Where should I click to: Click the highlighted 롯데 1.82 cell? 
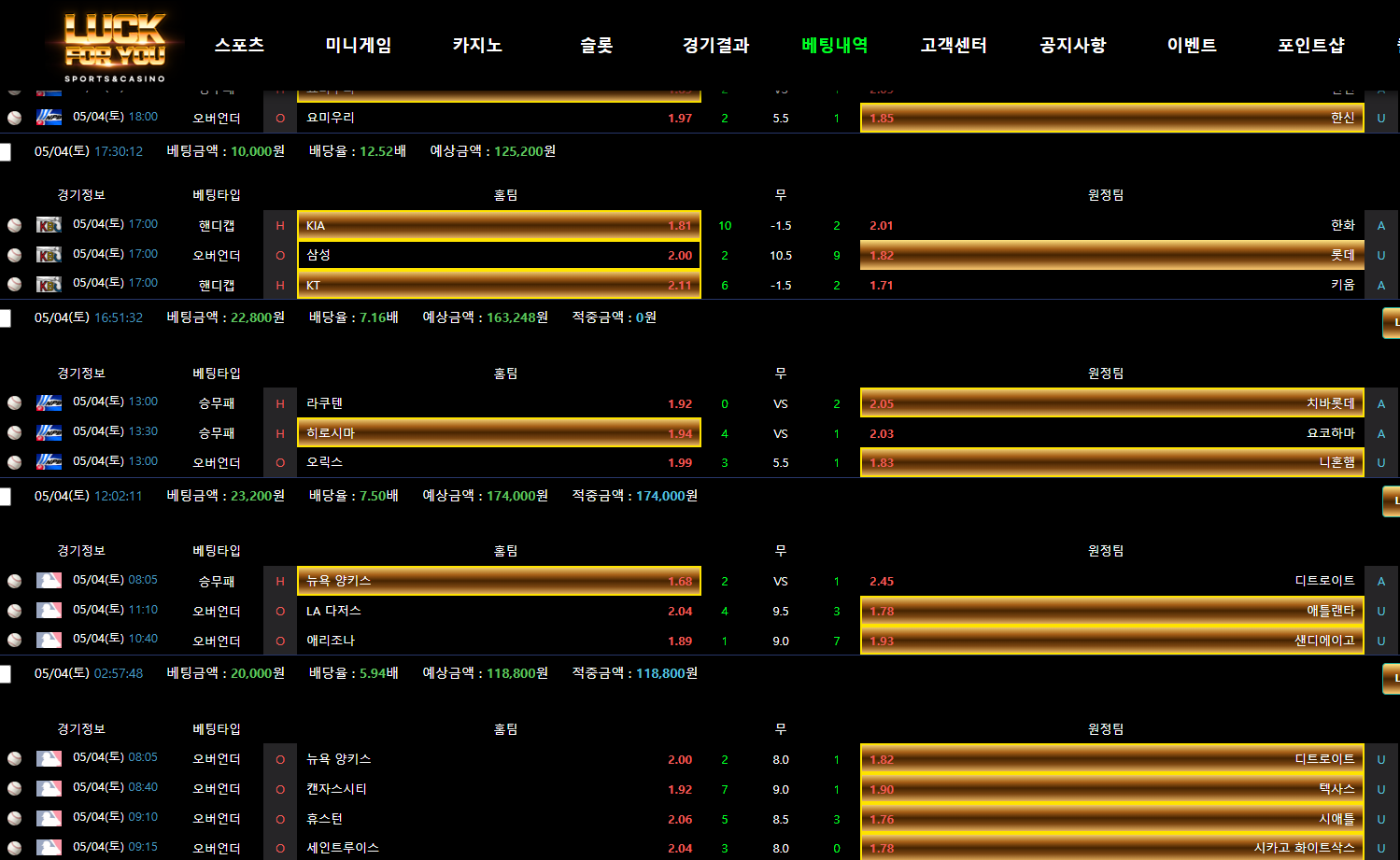pyautogui.click(x=1112, y=255)
